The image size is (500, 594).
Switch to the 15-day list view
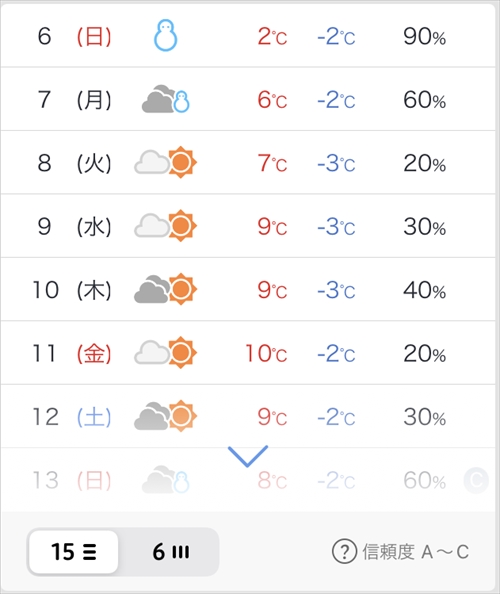tap(74, 552)
